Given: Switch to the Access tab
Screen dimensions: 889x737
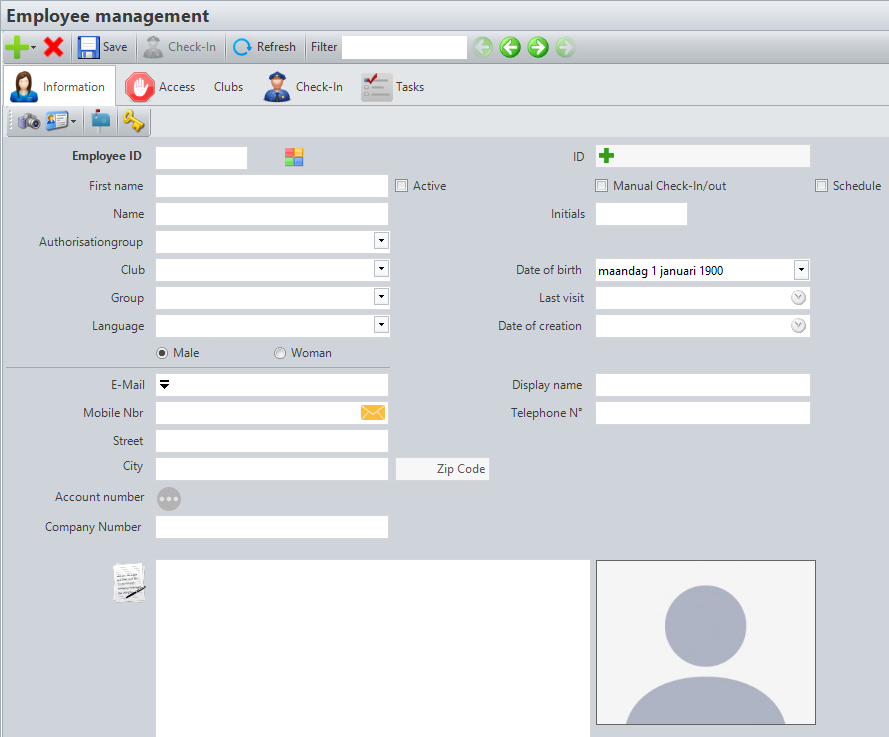Looking at the screenshot, I should coord(160,87).
